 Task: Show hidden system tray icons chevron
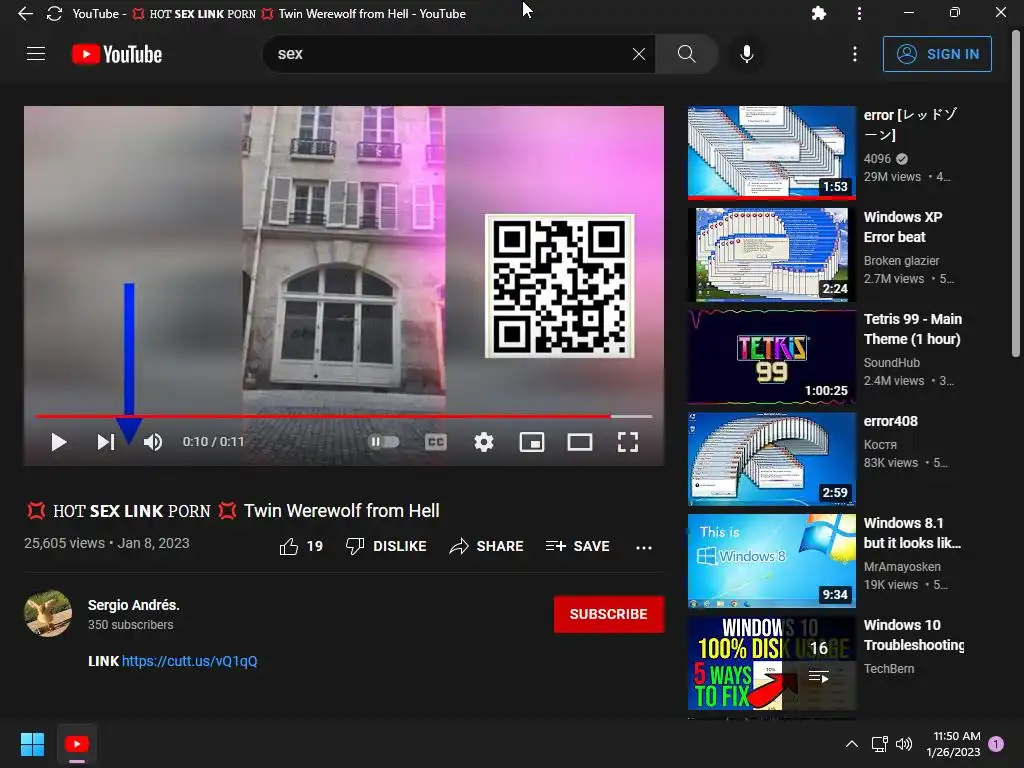point(852,744)
